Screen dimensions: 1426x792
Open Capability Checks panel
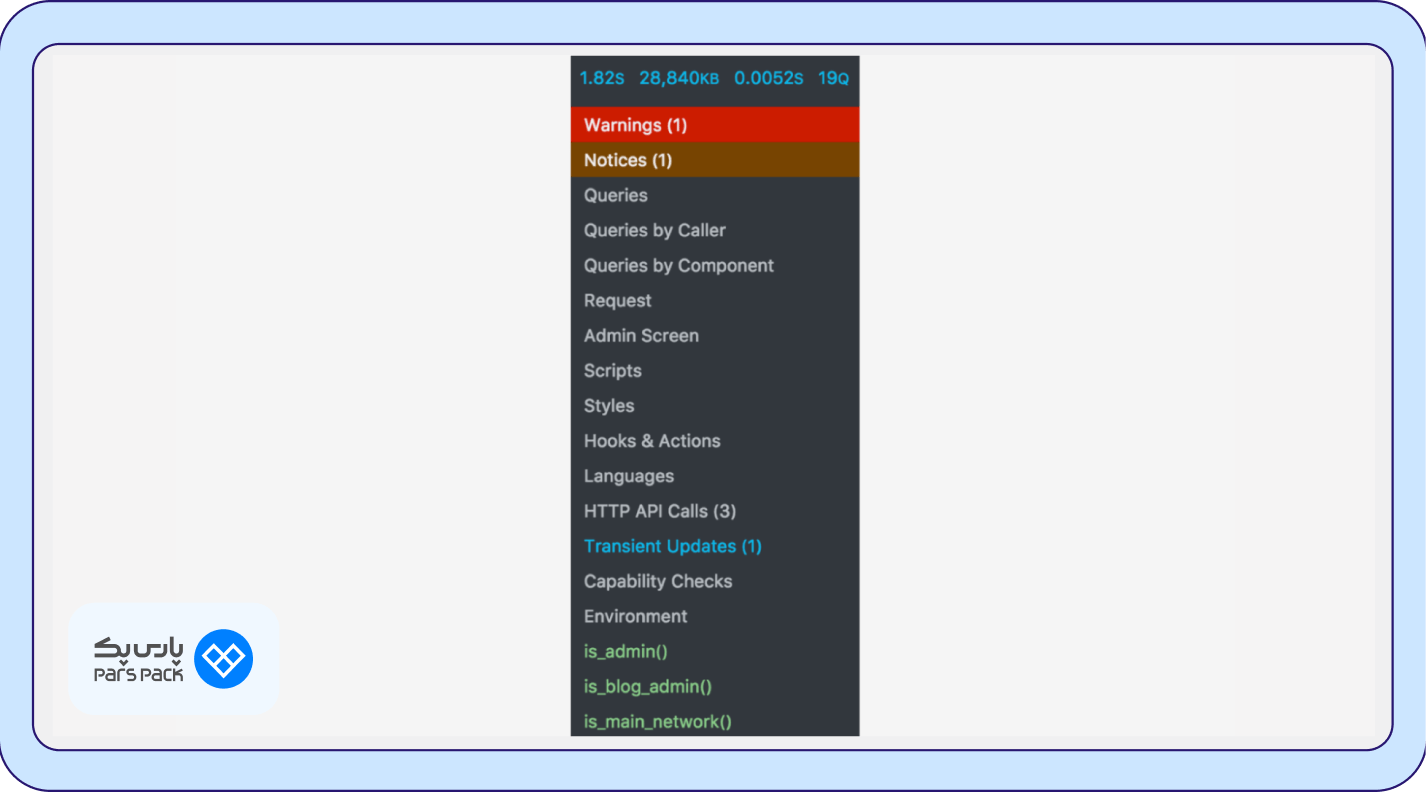click(x=657, y=581)
